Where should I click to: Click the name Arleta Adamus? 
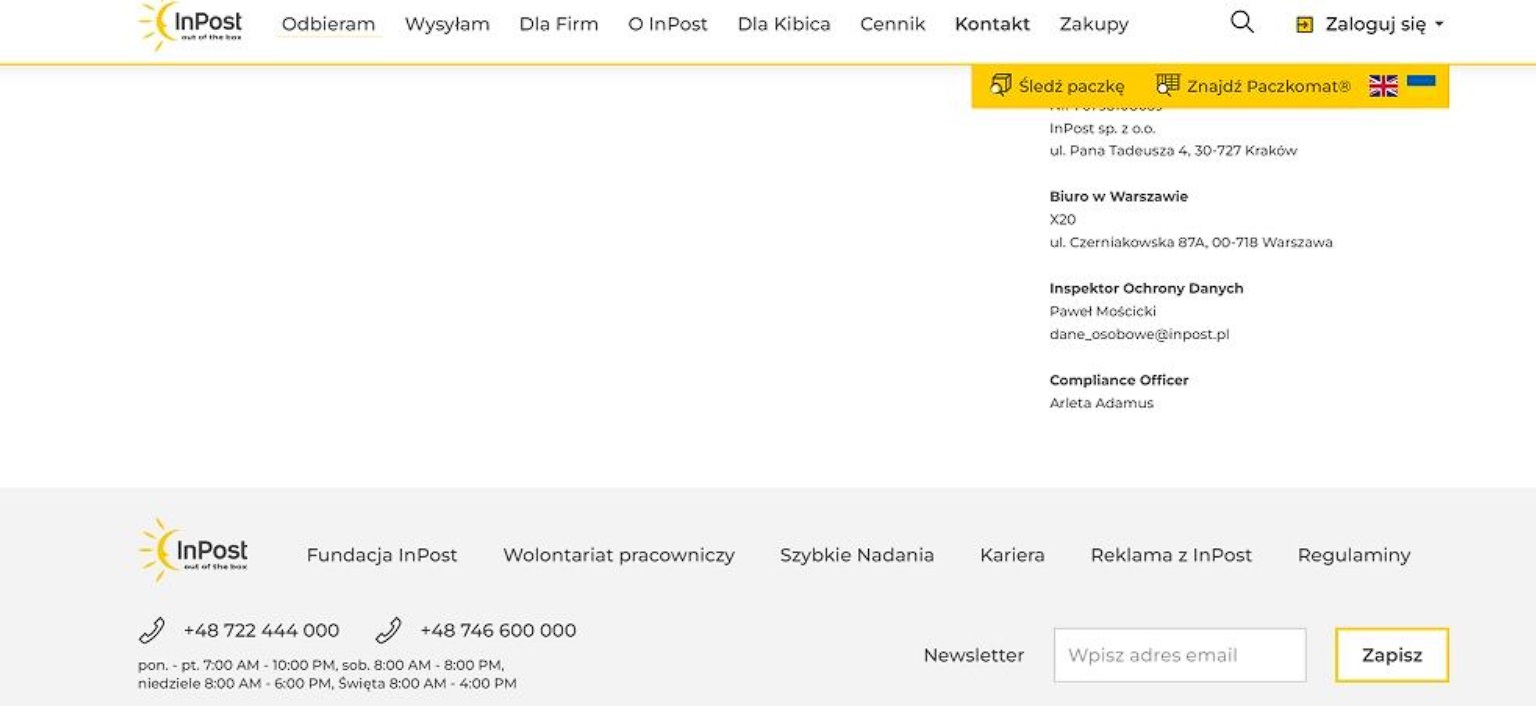(x=1101, y=403)
